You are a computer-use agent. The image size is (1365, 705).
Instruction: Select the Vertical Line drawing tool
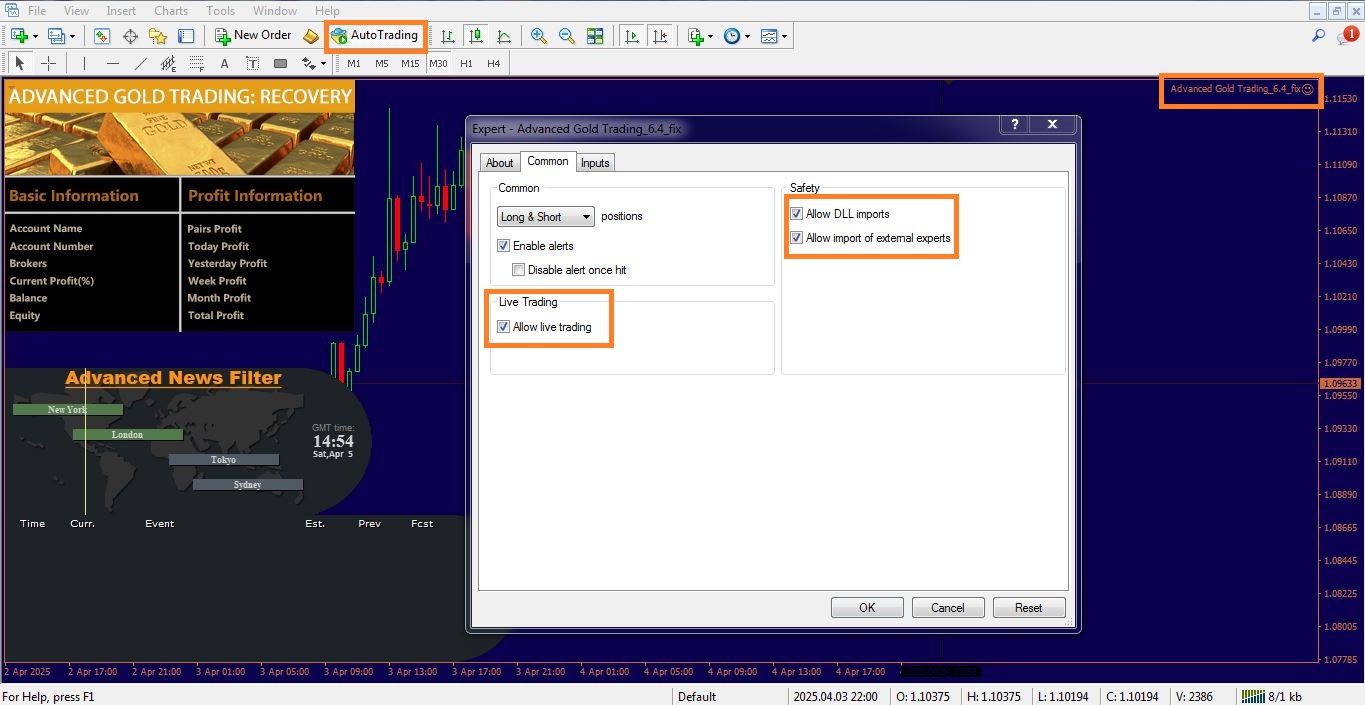click(x=85, y=63)
